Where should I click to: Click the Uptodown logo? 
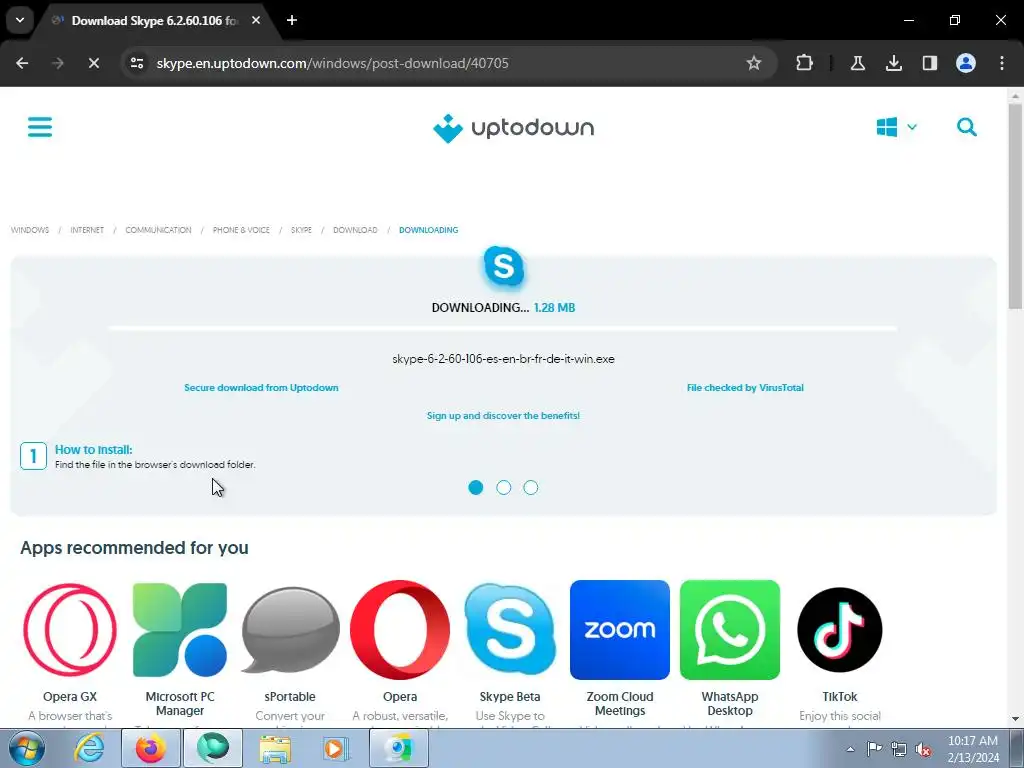513,128
